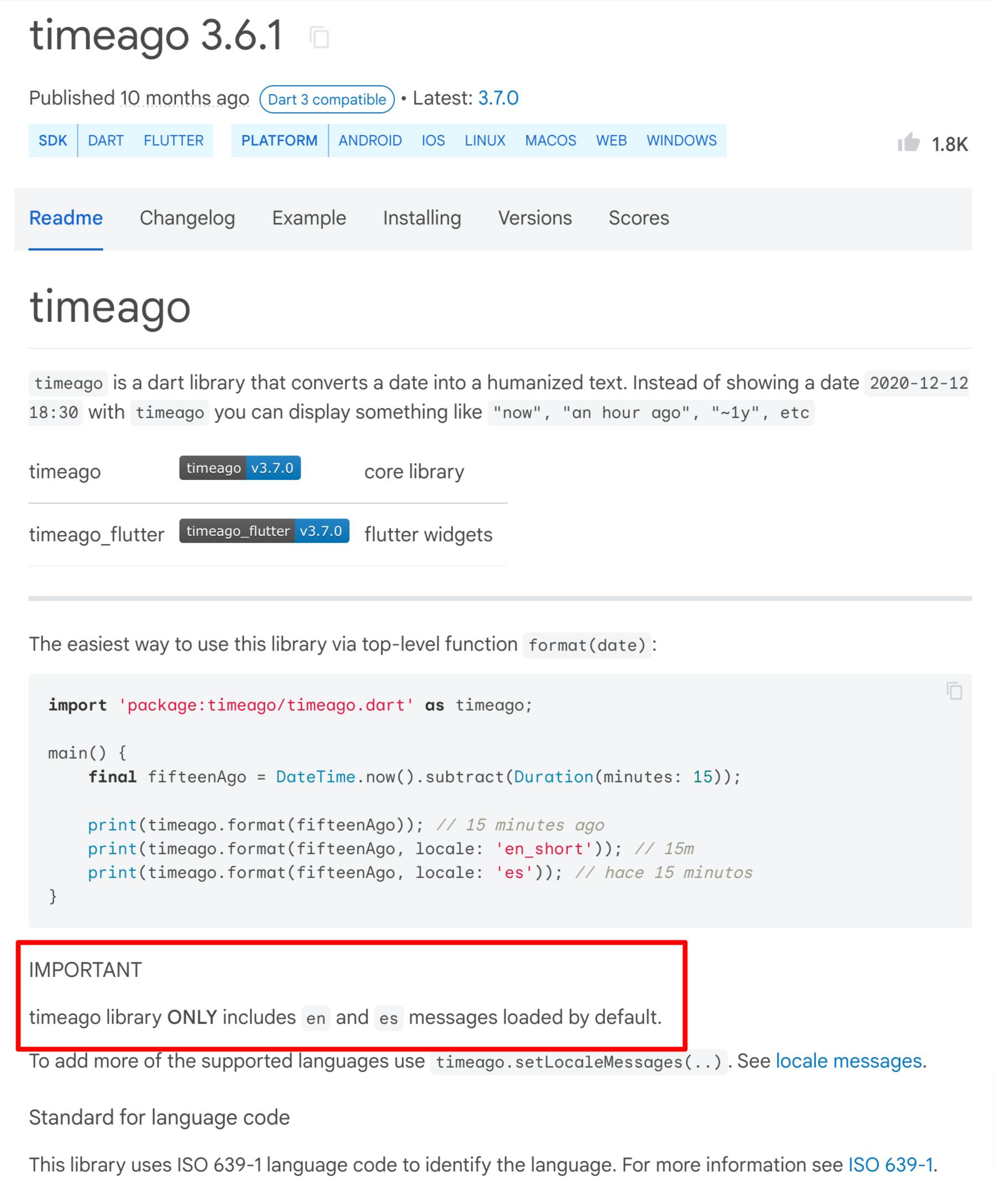Copy package name icon beside timeago 3.6.1
Image resolution: width=994 pixels, height=1204 pixels.
[x=319, y=37]
